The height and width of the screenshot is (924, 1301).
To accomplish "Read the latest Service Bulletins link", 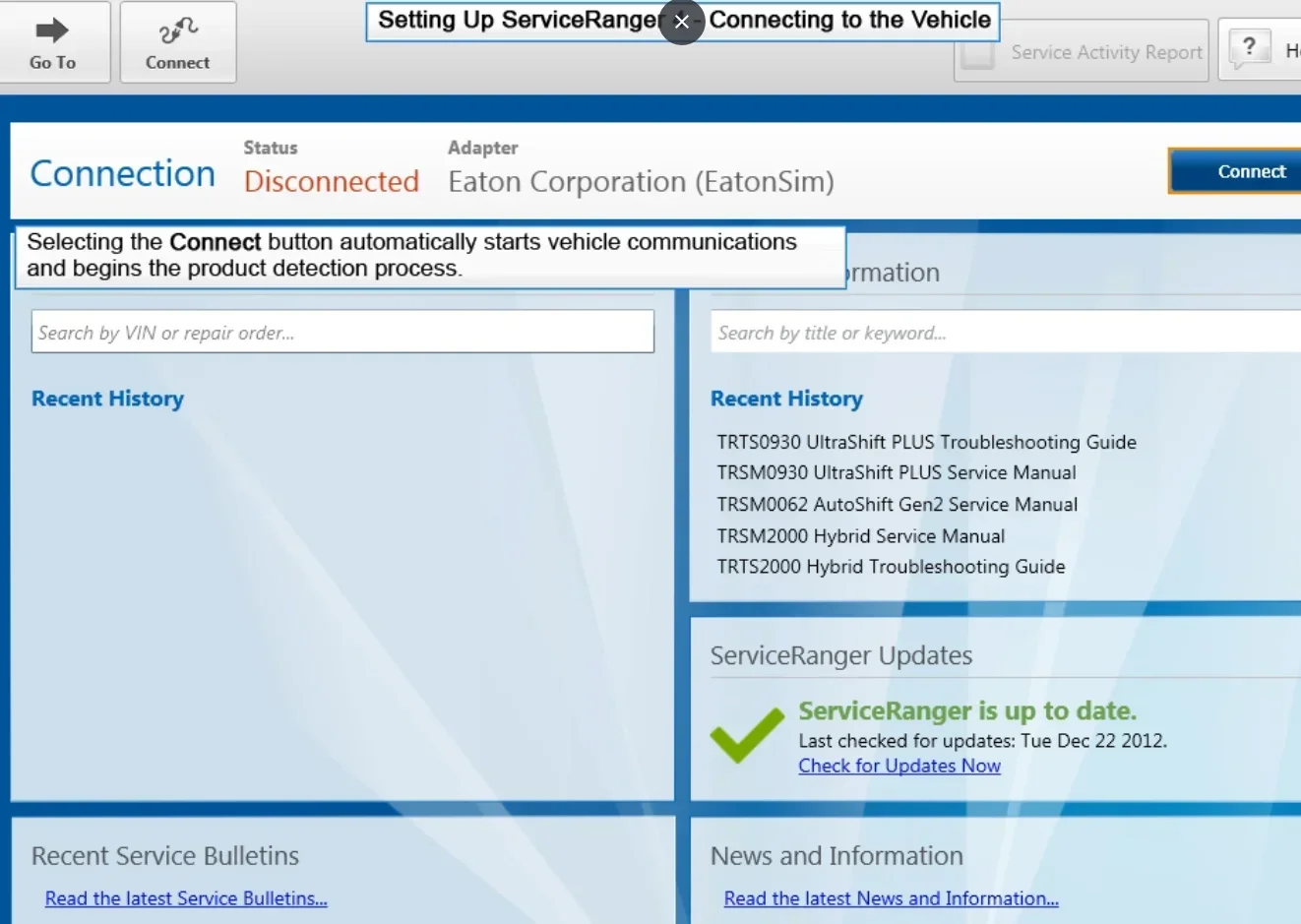I will (x=186, y=898).
